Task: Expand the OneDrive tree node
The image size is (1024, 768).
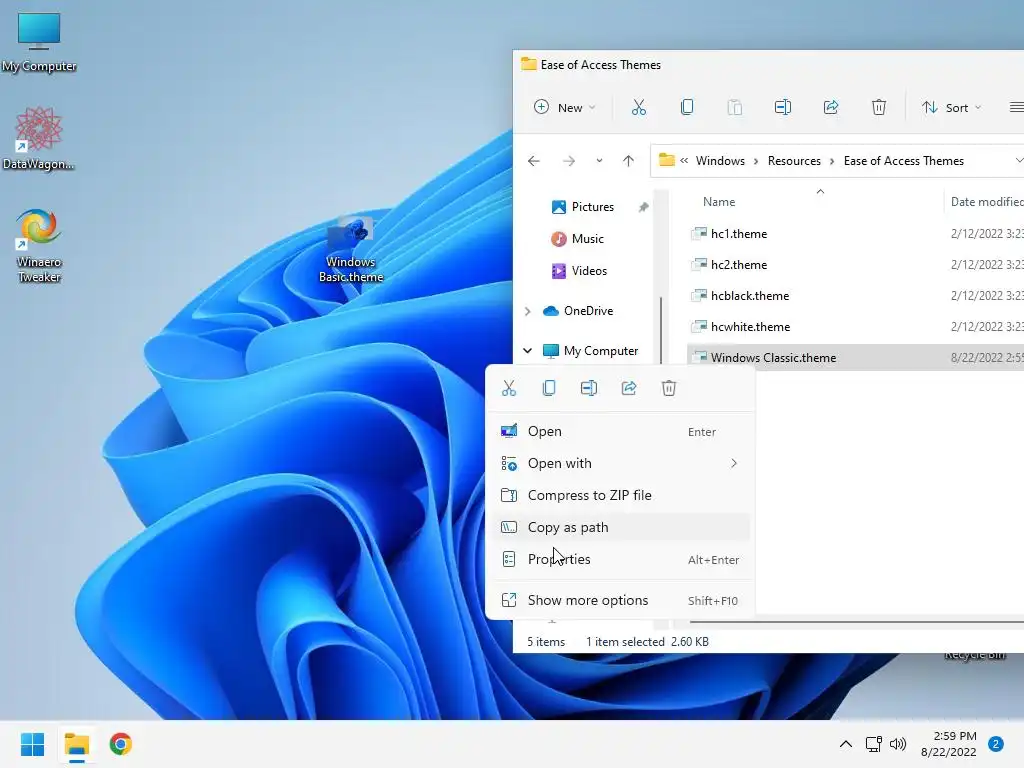Action: pos(527,311)
